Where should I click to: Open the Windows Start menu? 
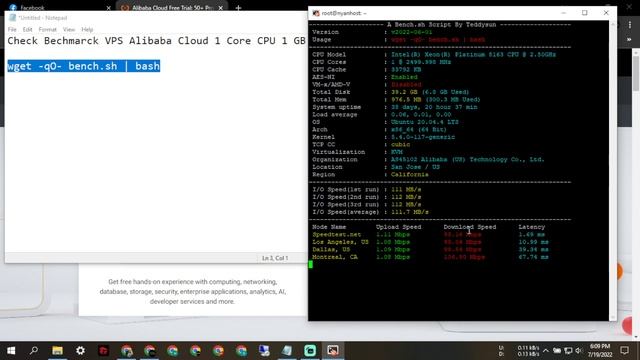coord(11,351)
